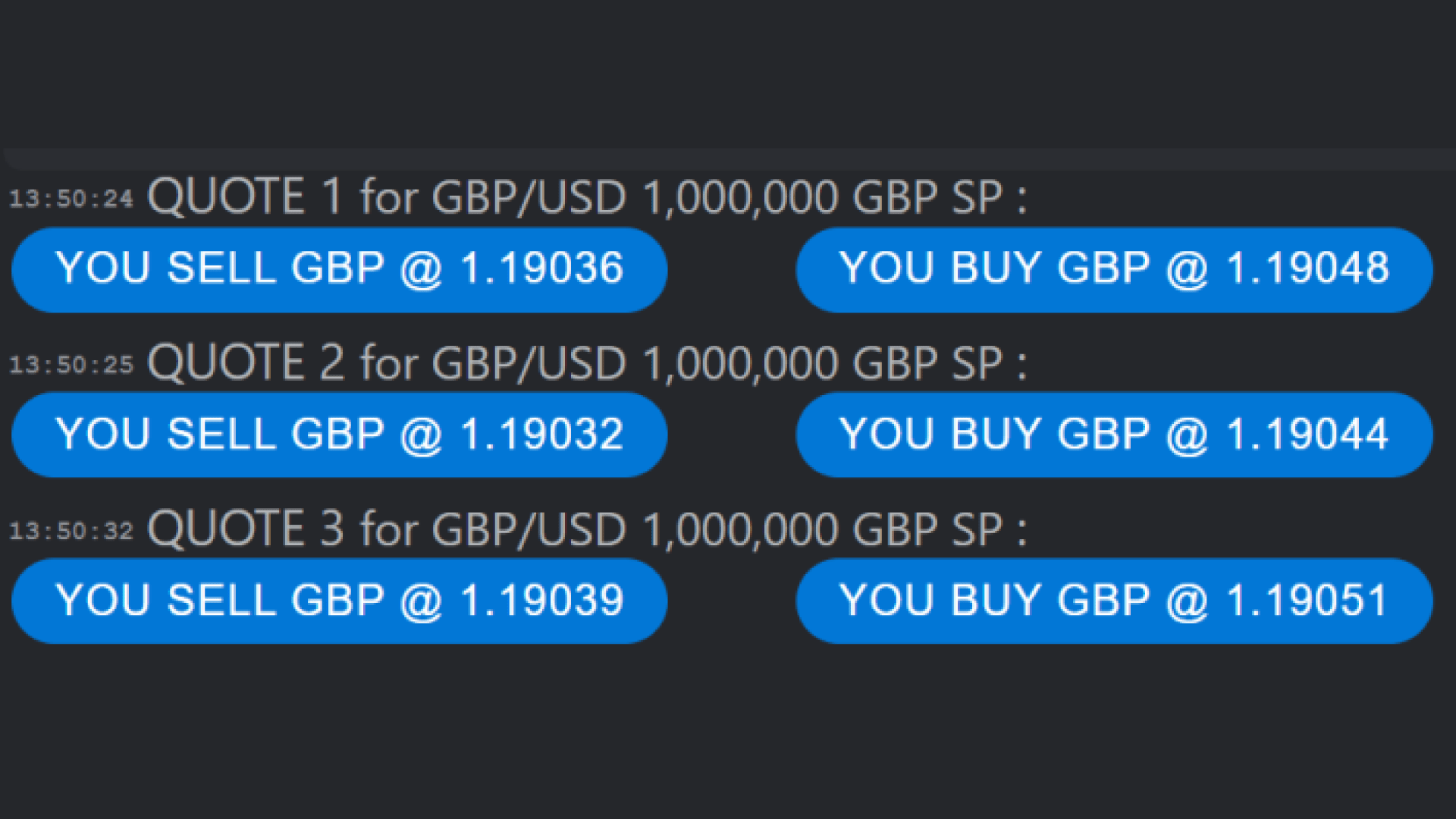Click the 13:50:32 timestamp
1456x819 pixels.
click(x=71, y=531)
